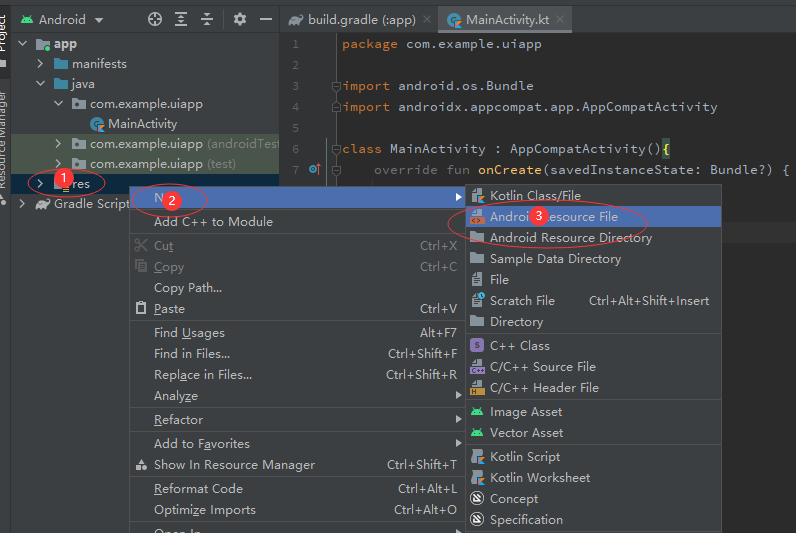Viewport: 796px width, 533px height.
Task: Collapse the java folder in project tree
Action: click(40, 84)
